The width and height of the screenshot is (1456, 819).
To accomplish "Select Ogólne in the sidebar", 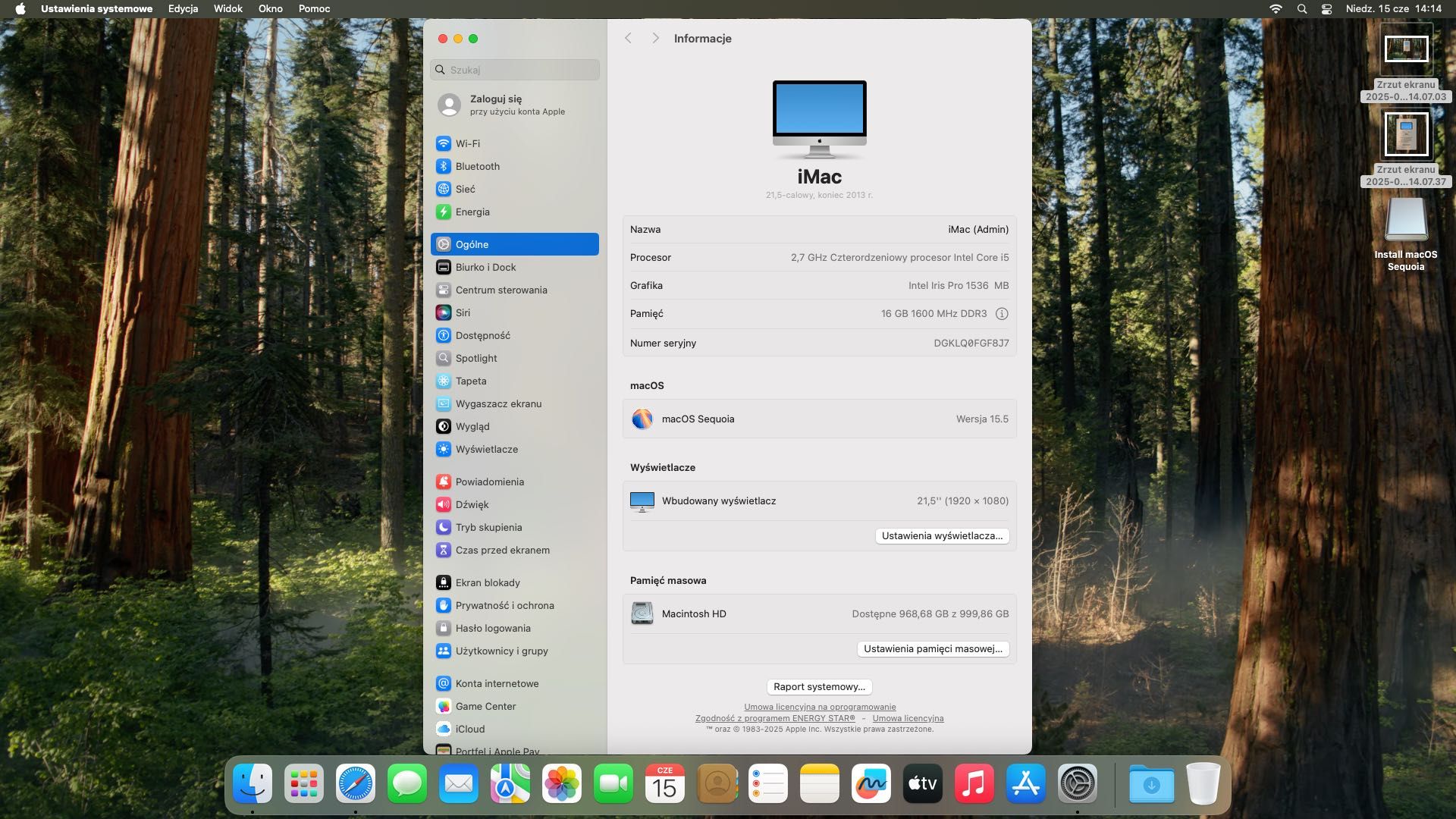I will pyautogui.click(x=514, y=244).
